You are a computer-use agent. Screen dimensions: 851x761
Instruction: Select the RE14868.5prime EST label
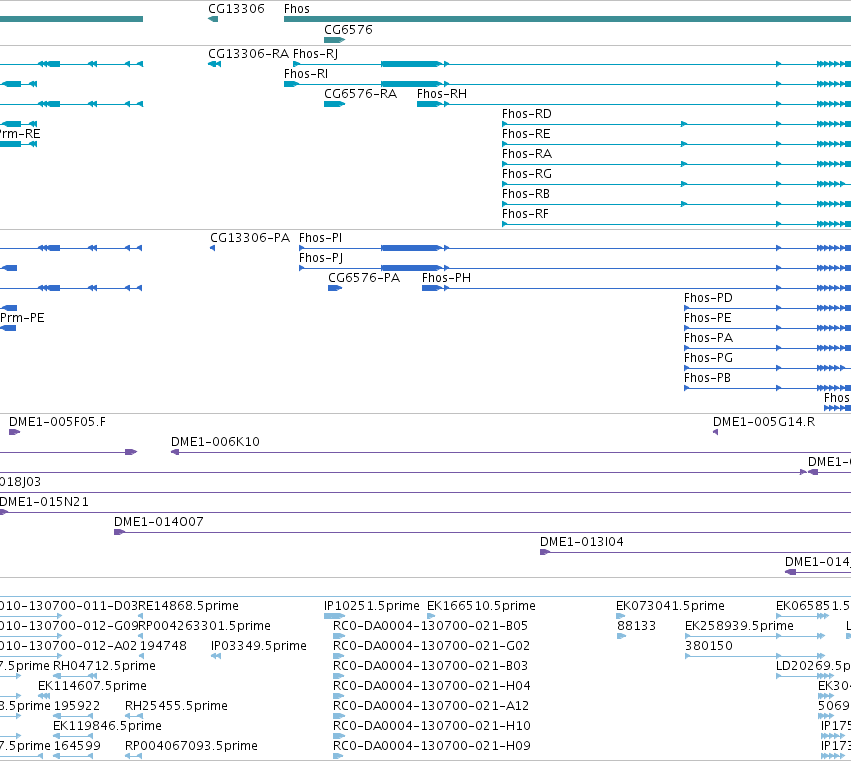coord(188,606)
